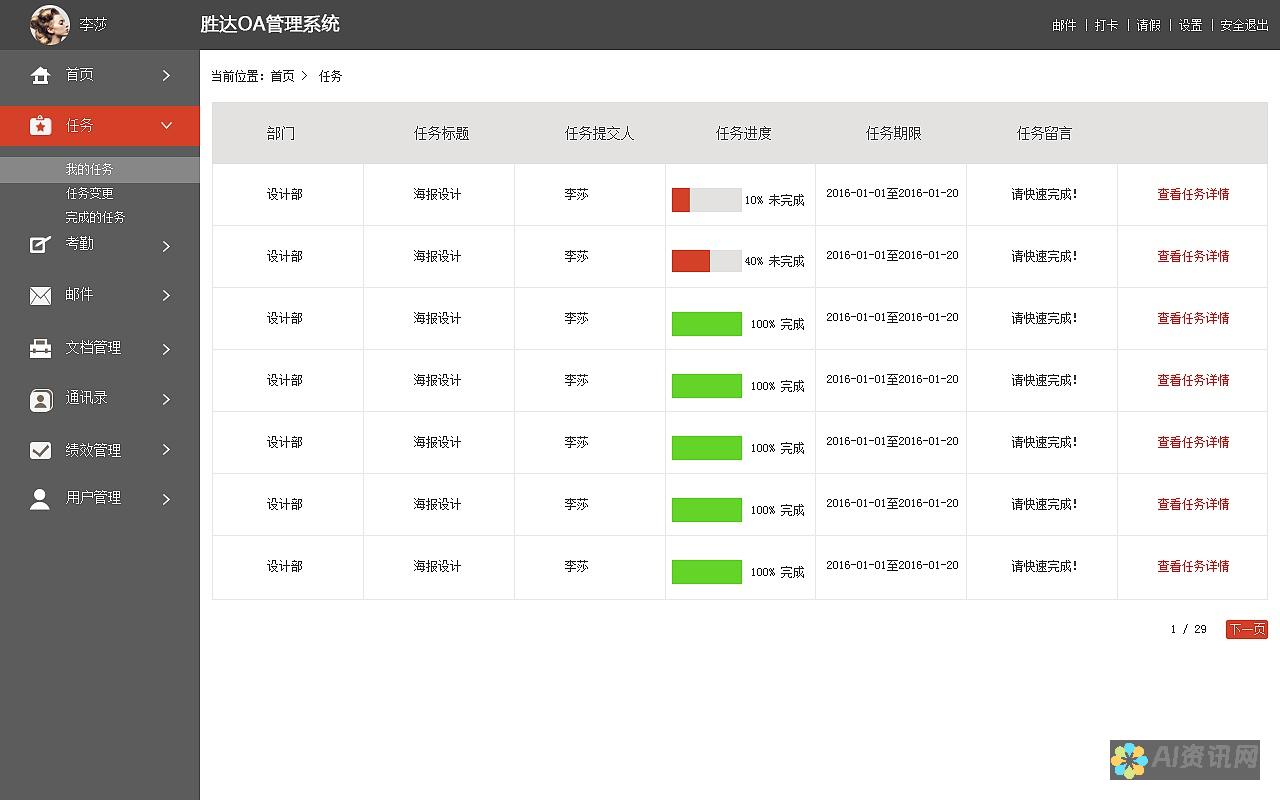Screen dimensions: 1280x800
Task: Click the 40% 未完成 status text
Action: pyautogui.click(x=774, y=261)
